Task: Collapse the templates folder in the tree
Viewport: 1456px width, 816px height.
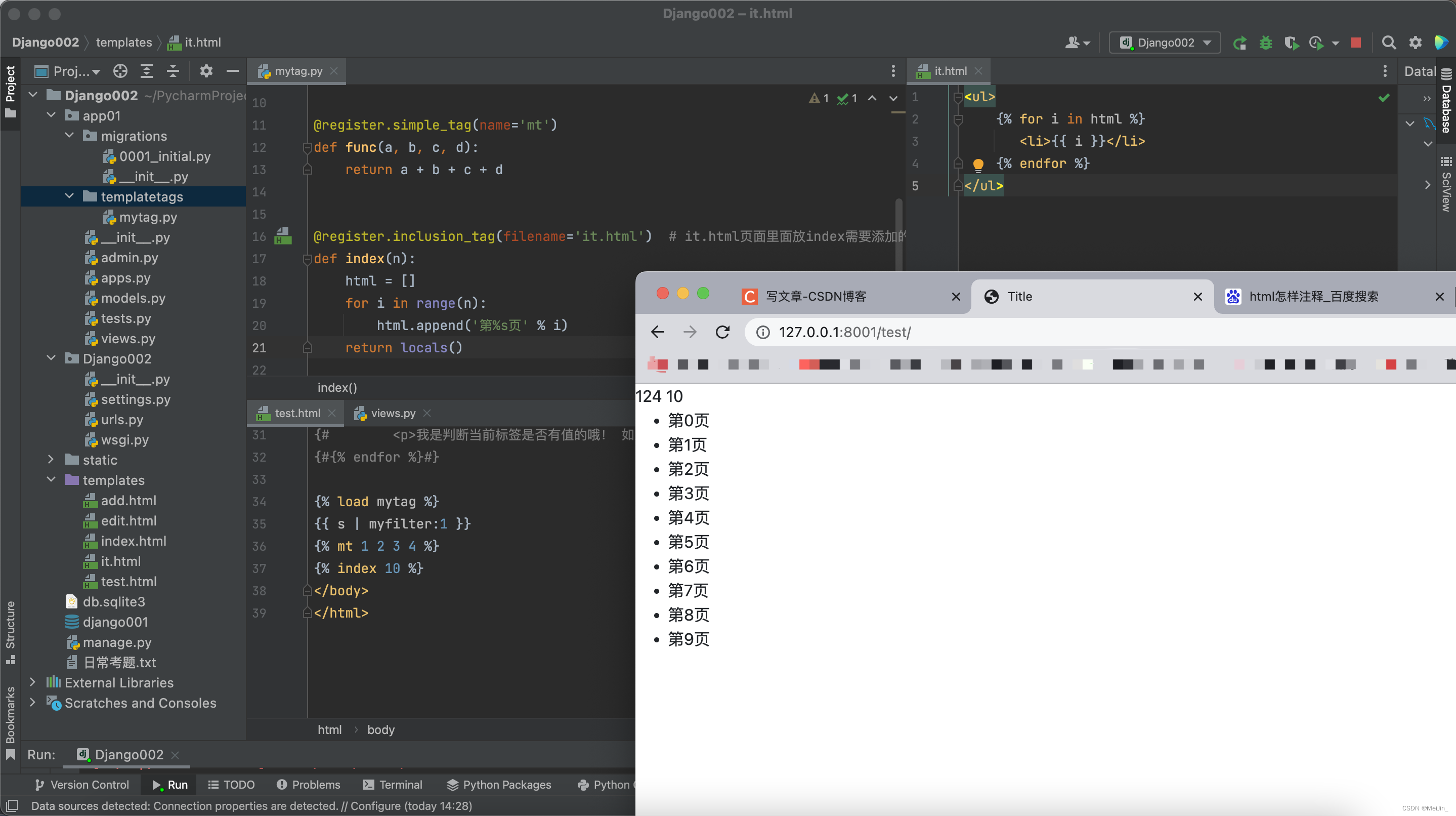Action: click(51, 480)
